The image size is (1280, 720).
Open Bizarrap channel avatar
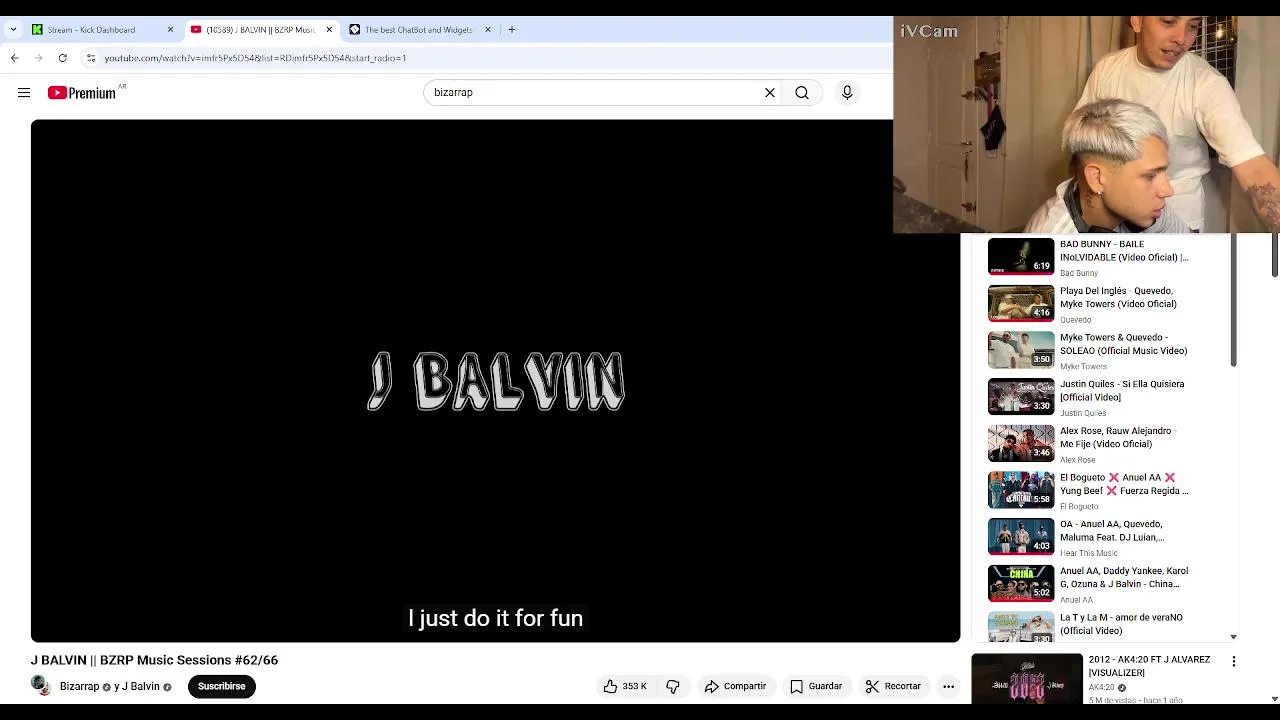(x=40, y=685)
